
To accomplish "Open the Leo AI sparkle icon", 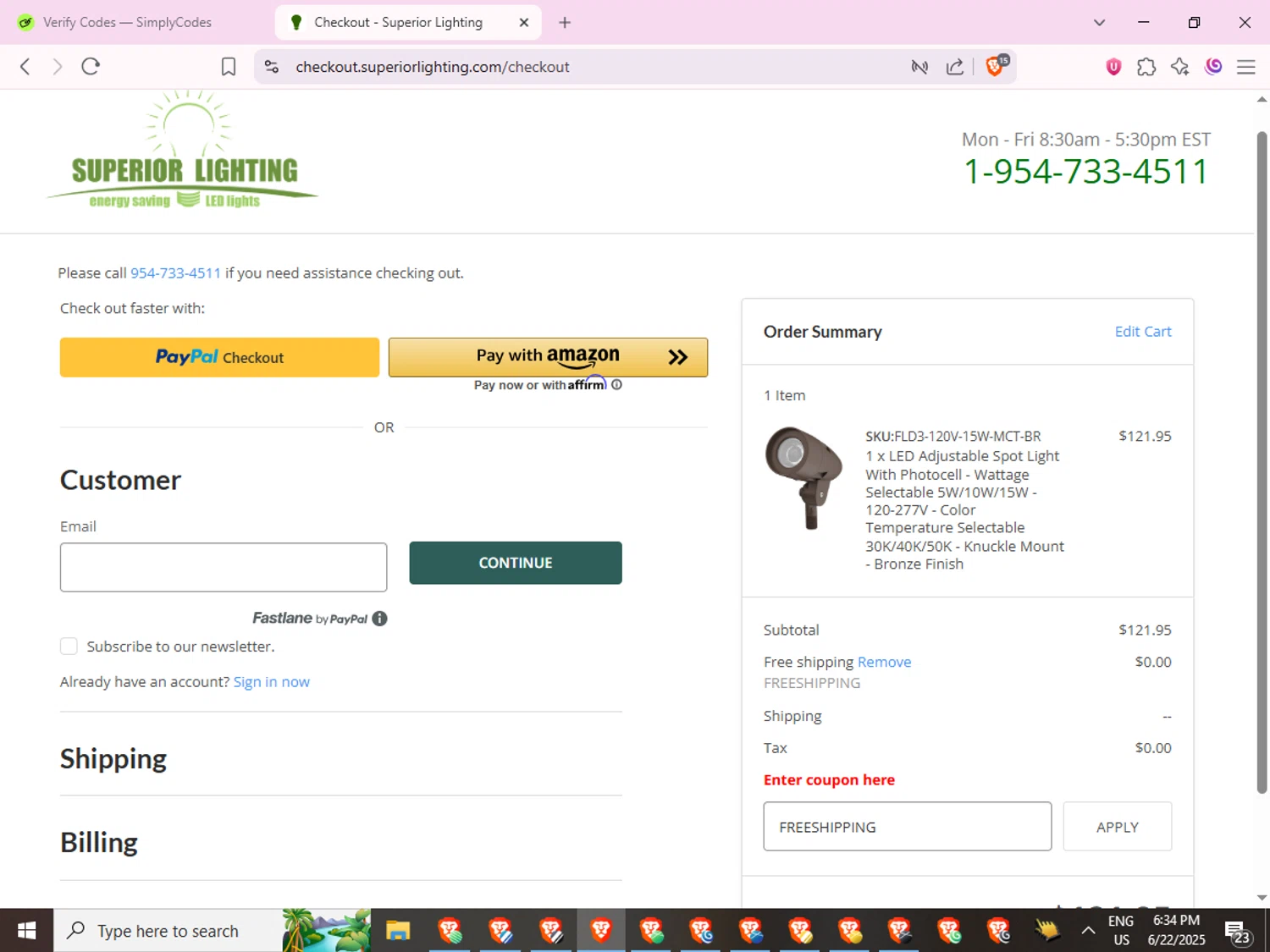I will (x=1179, y=67).
